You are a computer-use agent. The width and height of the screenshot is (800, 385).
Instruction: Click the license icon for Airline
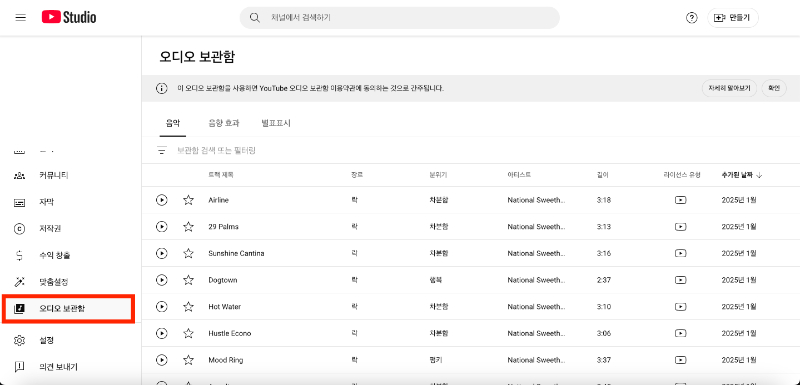680,200
